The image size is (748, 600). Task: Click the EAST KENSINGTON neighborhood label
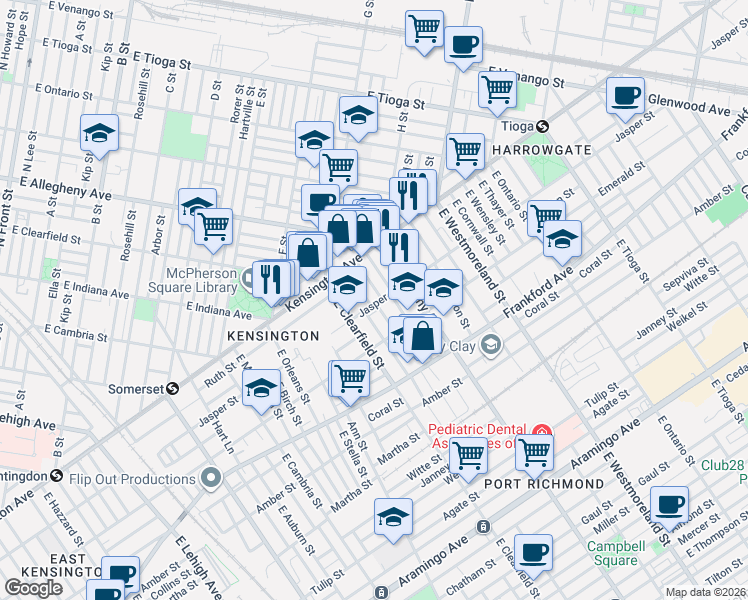(x=62, y=565)
